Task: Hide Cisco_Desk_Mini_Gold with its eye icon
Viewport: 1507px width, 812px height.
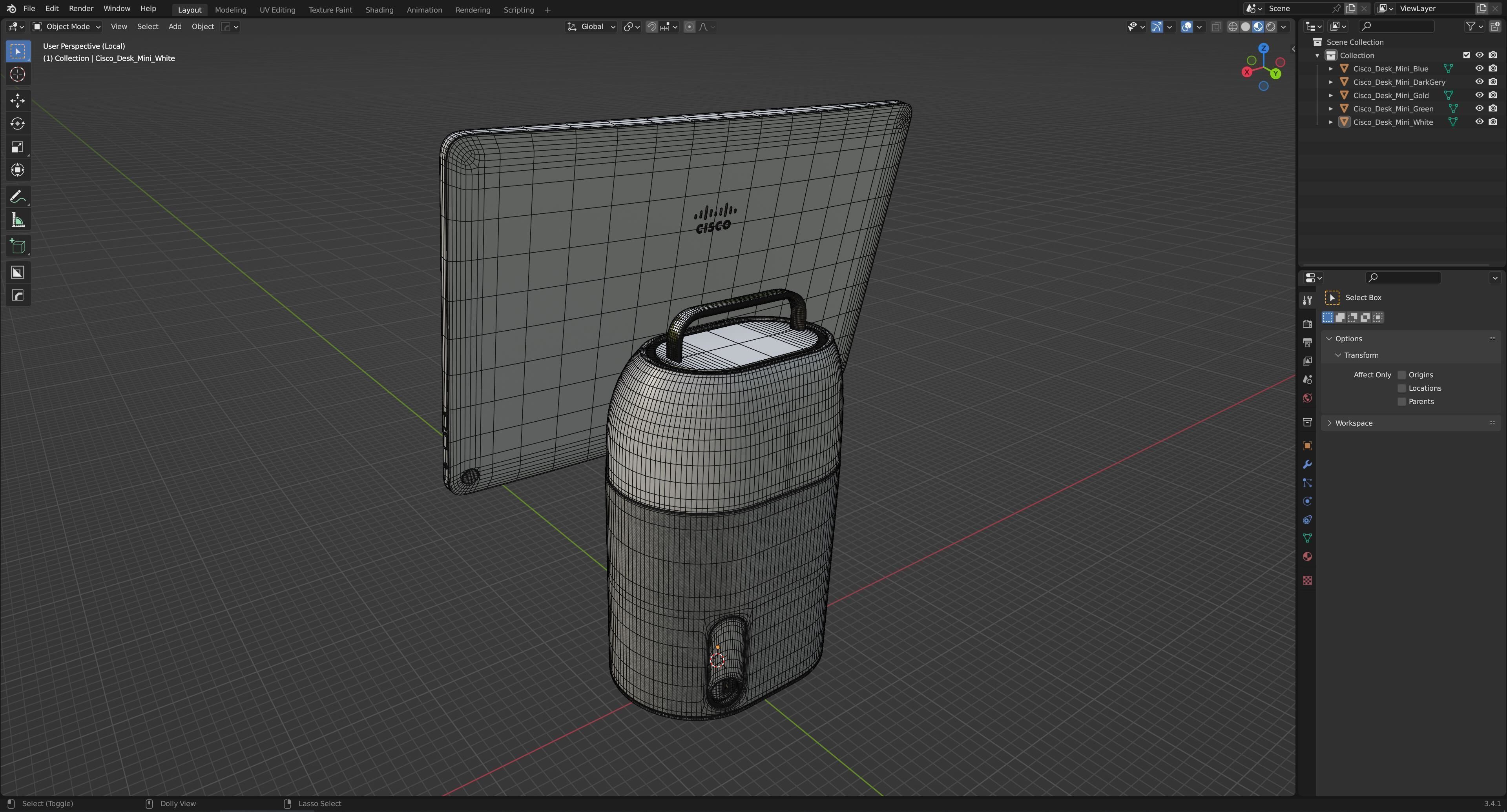Action: point(1479,95)
